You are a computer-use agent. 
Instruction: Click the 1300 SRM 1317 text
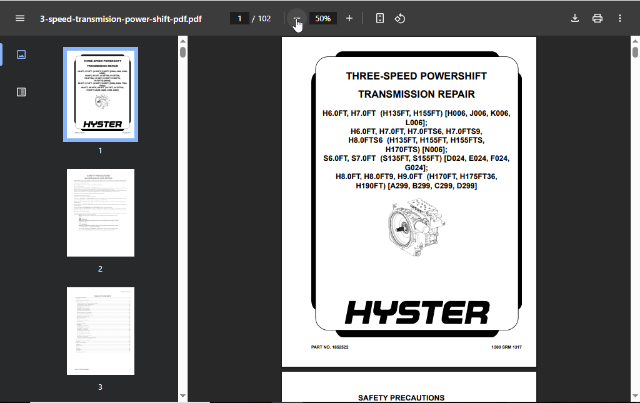pos(506,347)
